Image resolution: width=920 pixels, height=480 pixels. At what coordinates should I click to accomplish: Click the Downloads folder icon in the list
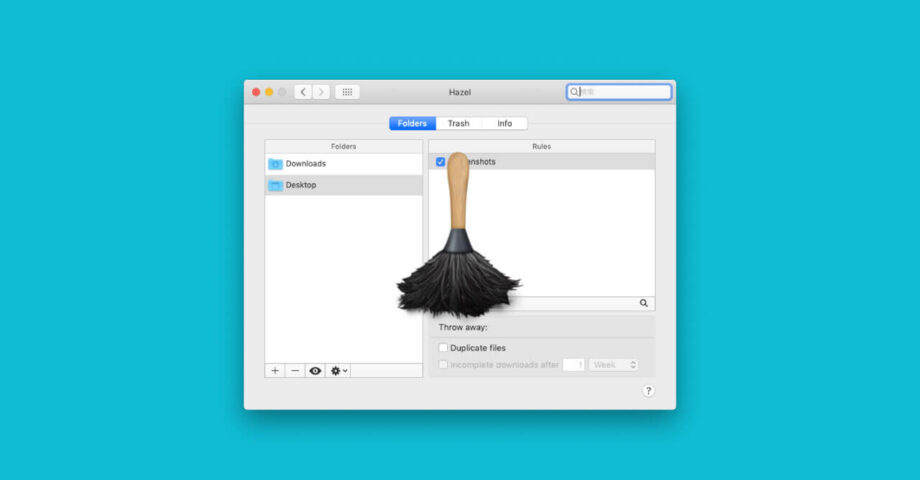pyautogui.click(x=275, y=164)
